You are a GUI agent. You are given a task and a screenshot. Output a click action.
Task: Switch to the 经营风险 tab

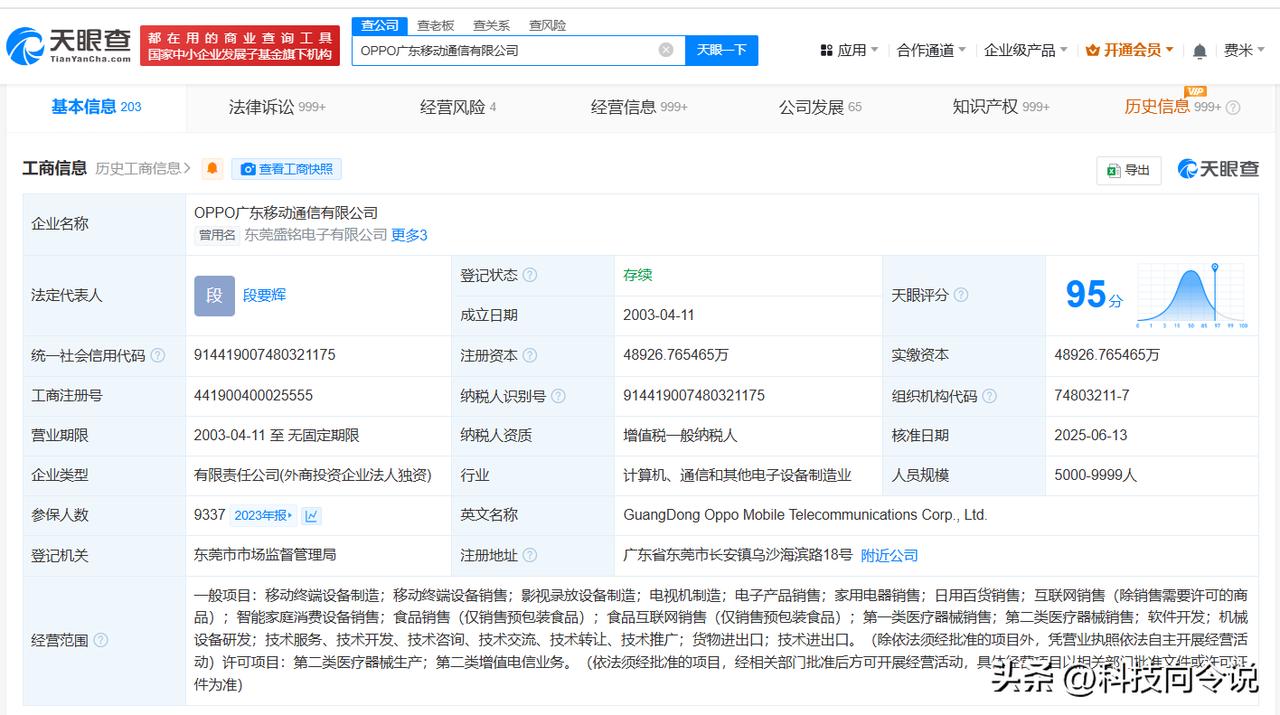458,107
